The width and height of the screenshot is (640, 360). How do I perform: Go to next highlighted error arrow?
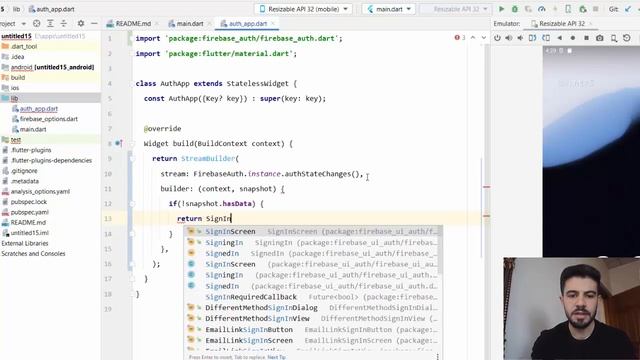pos(484,38)
